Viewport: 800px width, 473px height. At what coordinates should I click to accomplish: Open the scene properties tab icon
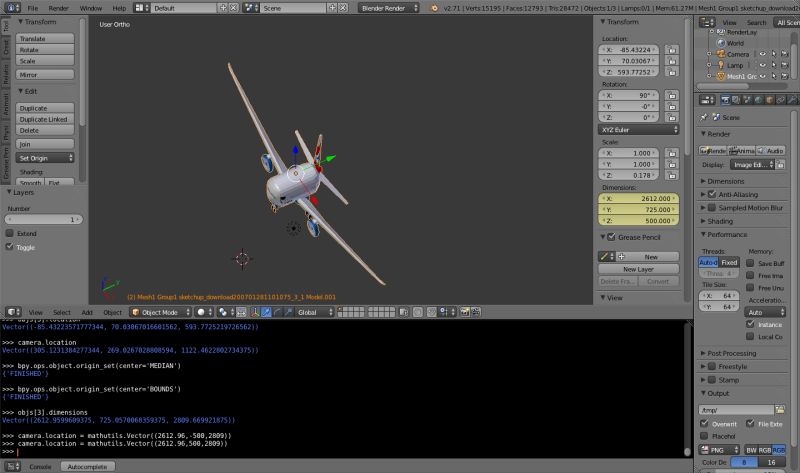click(747, 100)
